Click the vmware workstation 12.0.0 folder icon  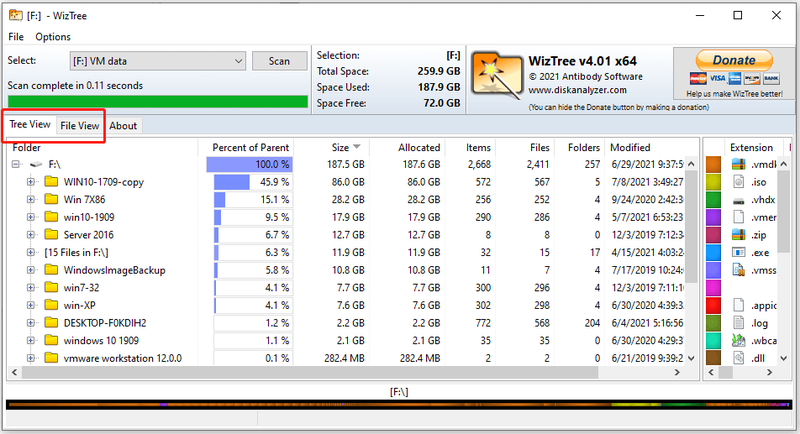51,358
